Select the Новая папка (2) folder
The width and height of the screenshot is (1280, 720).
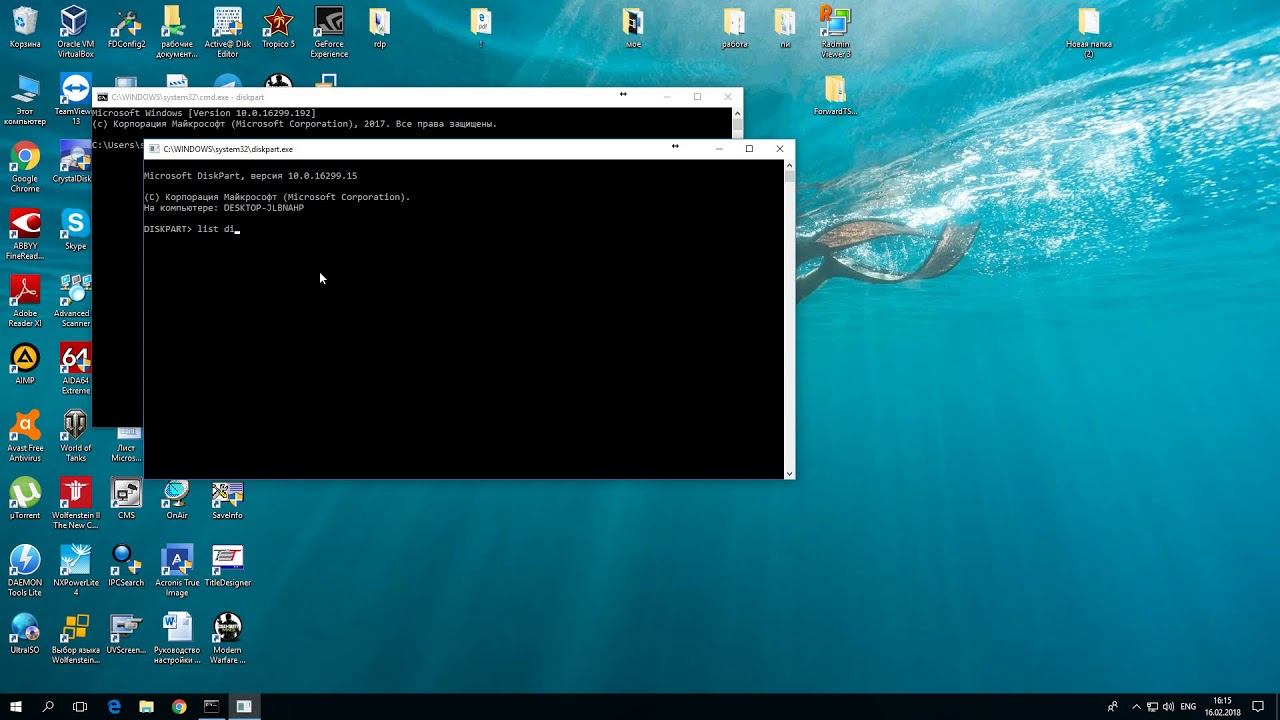[x=1089, y=32]
